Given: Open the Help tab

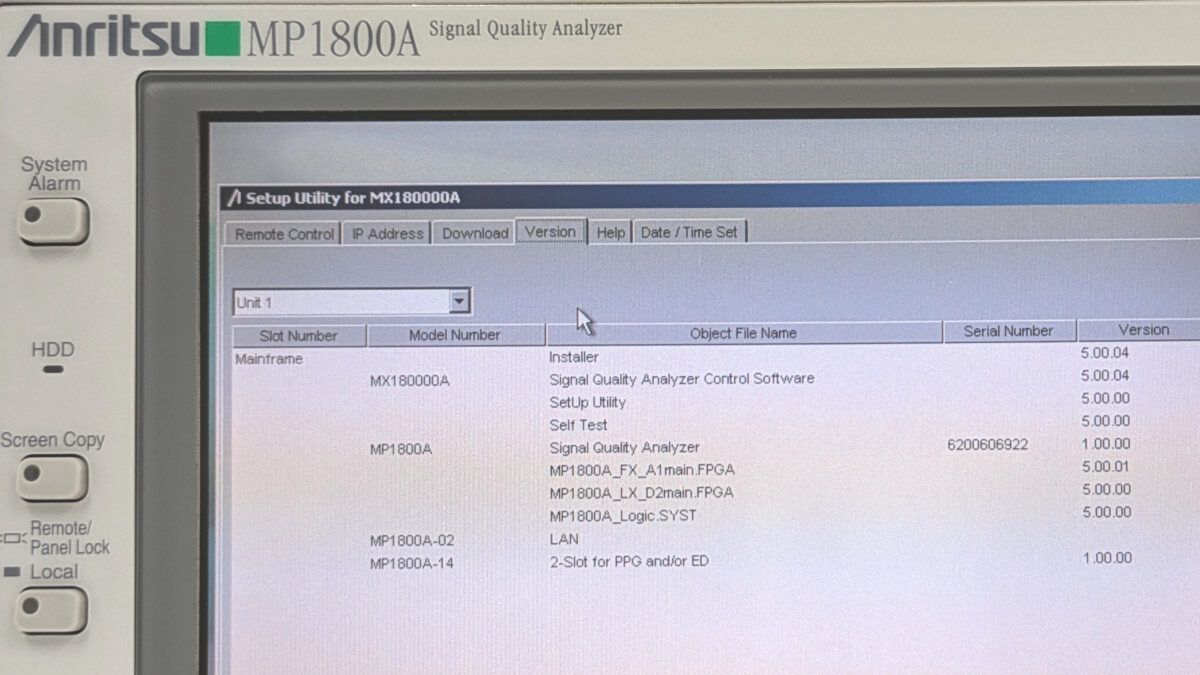Looking at the screenshot, I should [x=610, y=232].
